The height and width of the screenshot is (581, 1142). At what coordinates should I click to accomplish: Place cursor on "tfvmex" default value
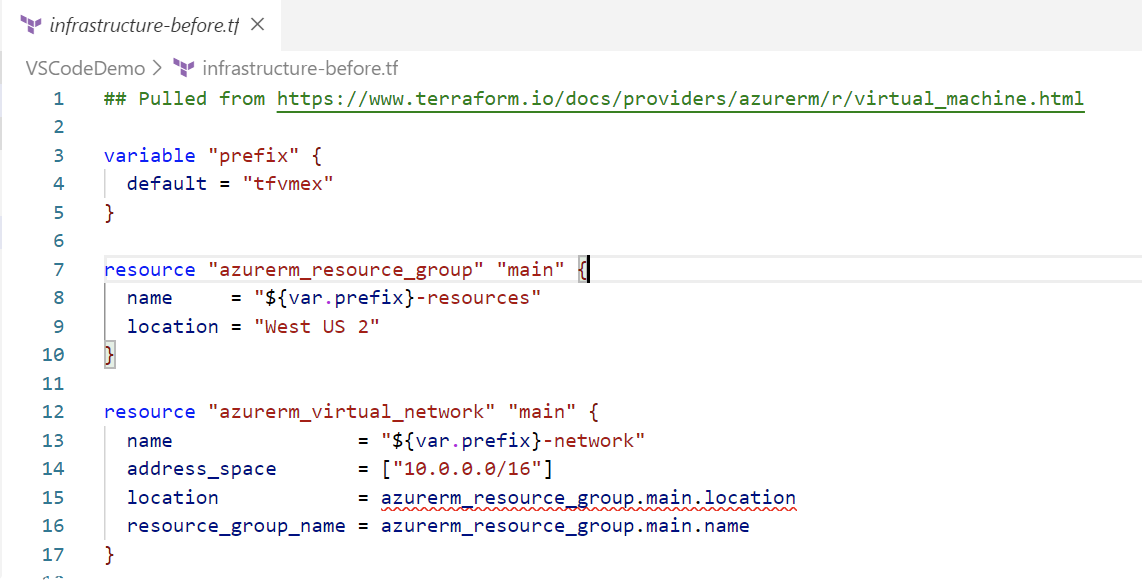[288, 183]
